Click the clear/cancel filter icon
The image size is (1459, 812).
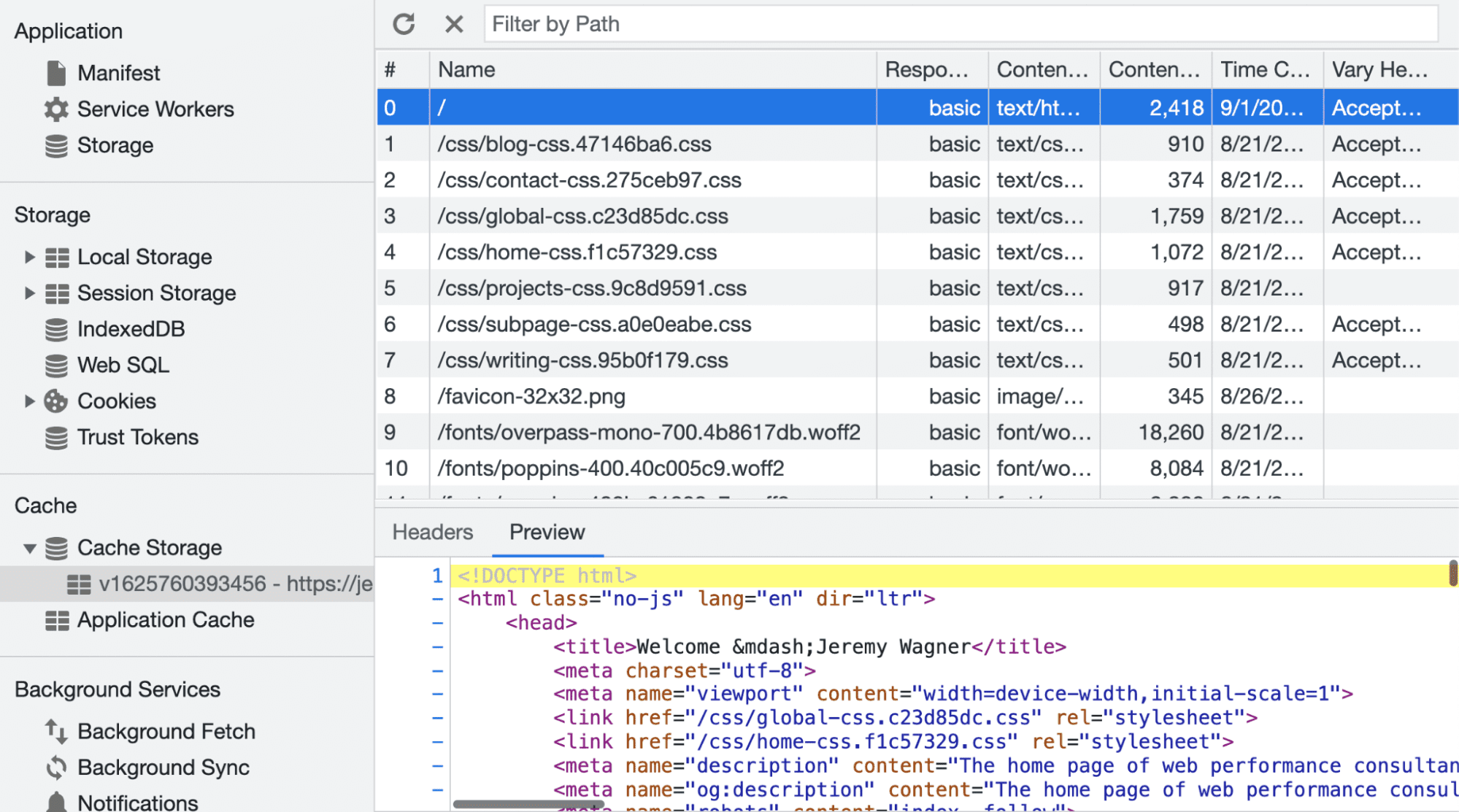point(453,24)
